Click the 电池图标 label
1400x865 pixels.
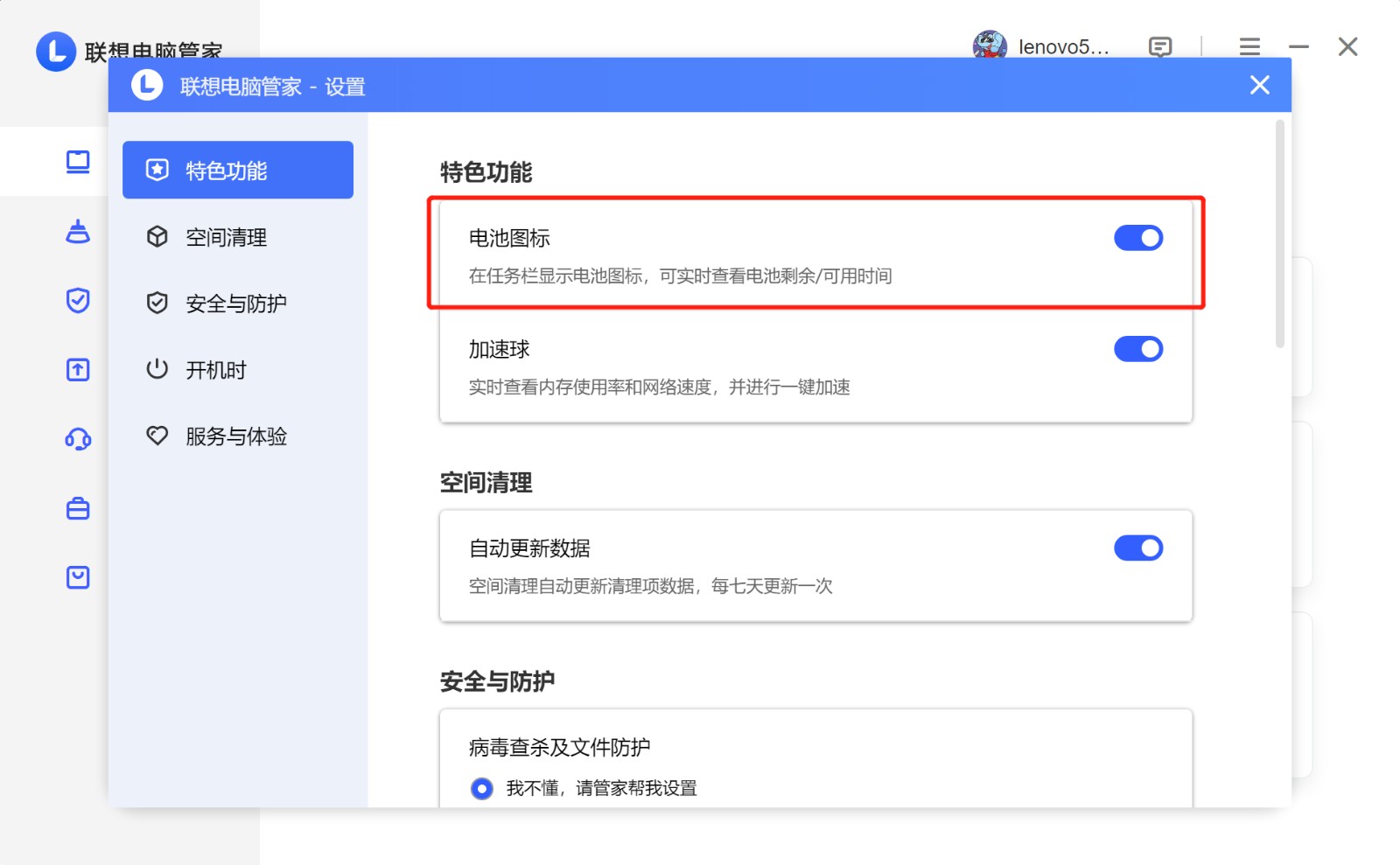tap(509, 238)
